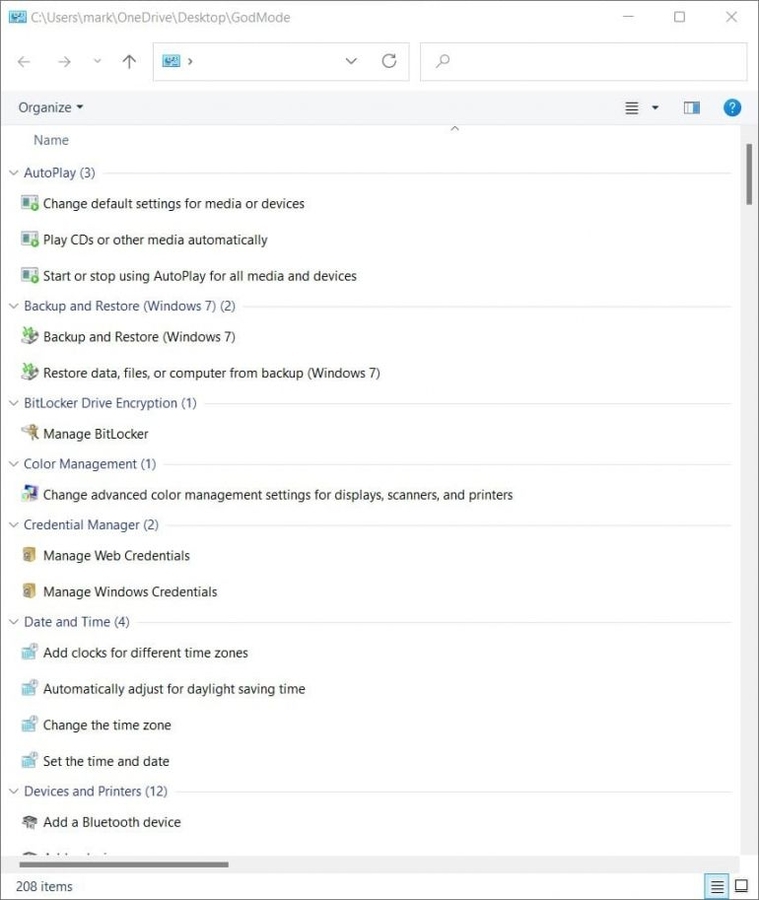Click the color management settings icon

(x=29, y=494)
